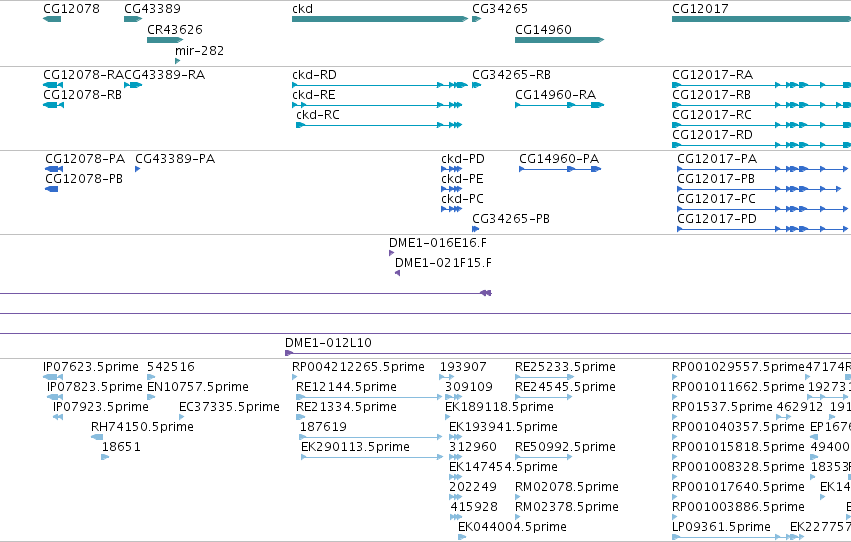Click the long ckd gene bar
This screenshot has width=851, height=542.
(x=380, y=19)
